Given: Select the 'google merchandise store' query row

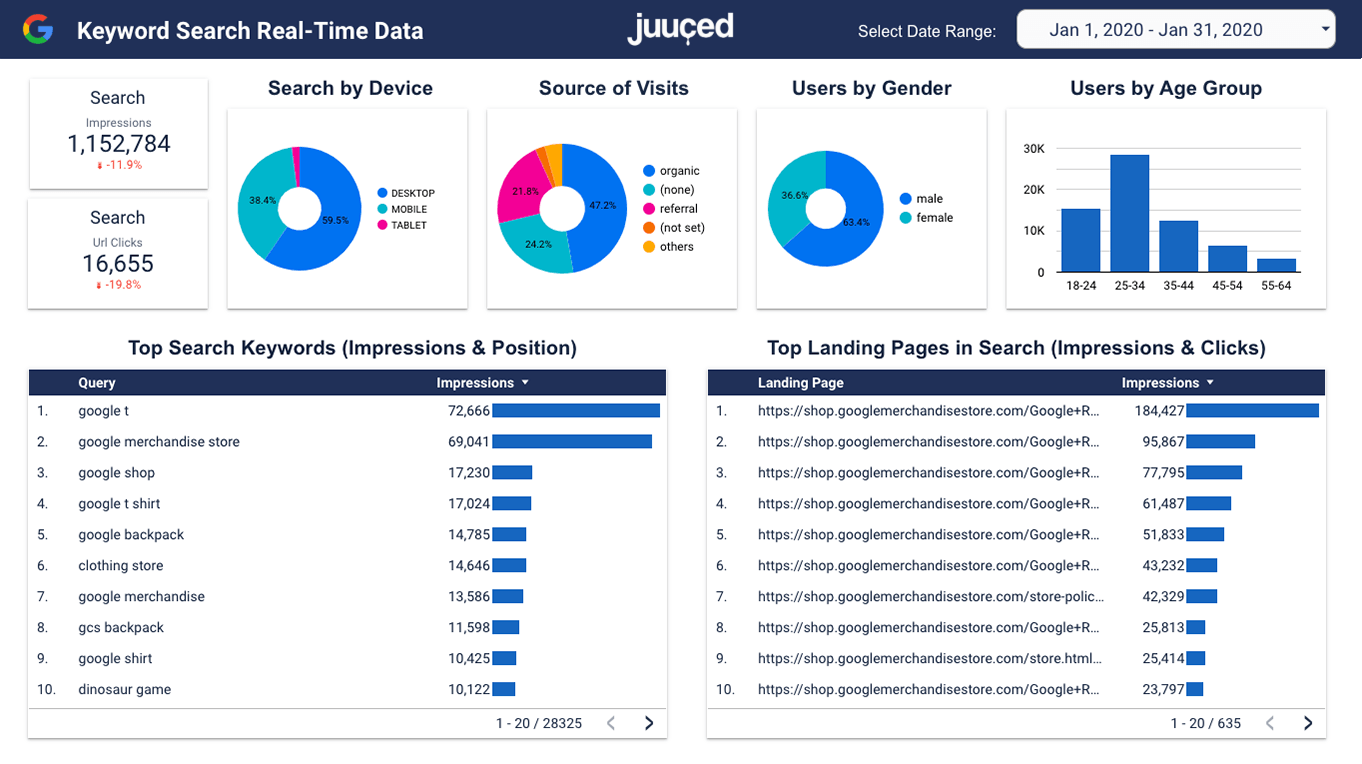Looking at the screenshot, I should coord(347,442).
